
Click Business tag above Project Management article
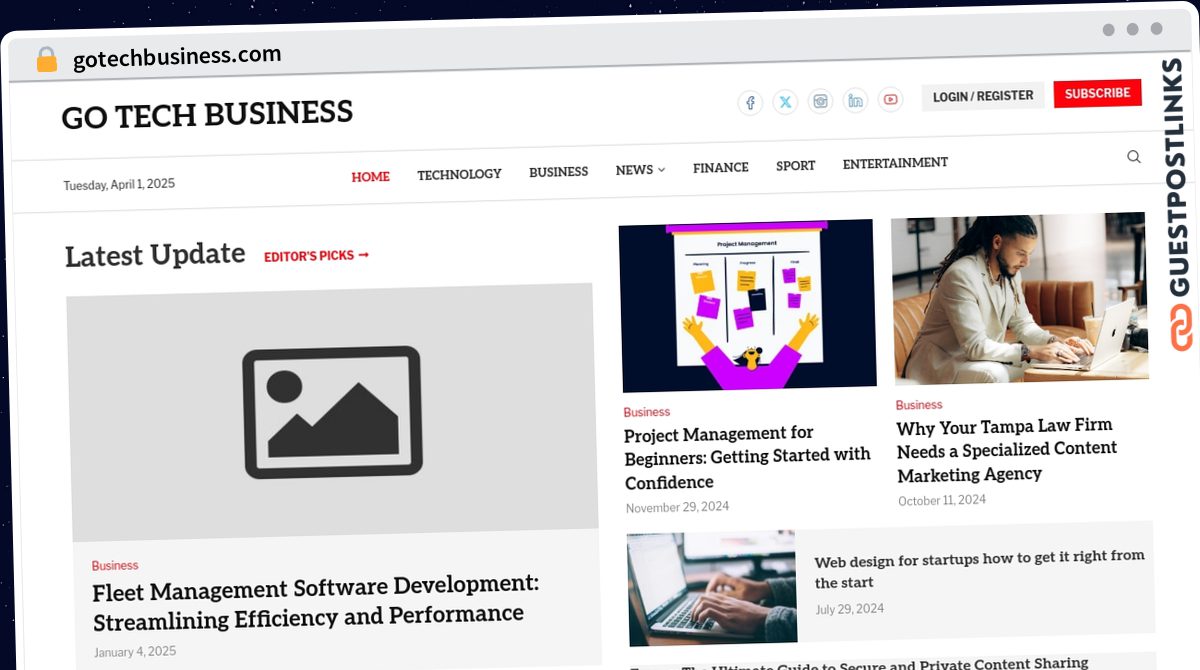[647, 412]
